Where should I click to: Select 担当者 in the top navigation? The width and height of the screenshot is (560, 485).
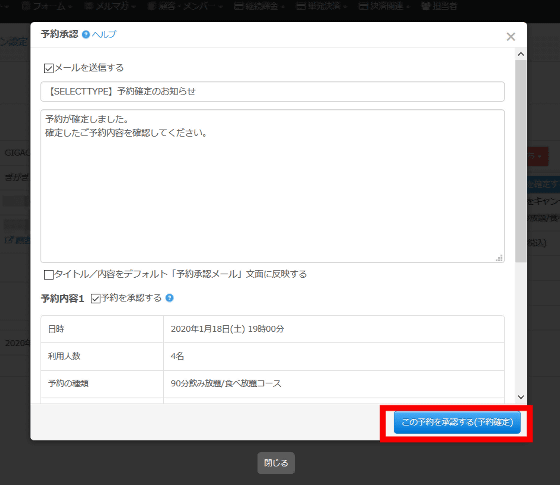click(439, 6)
